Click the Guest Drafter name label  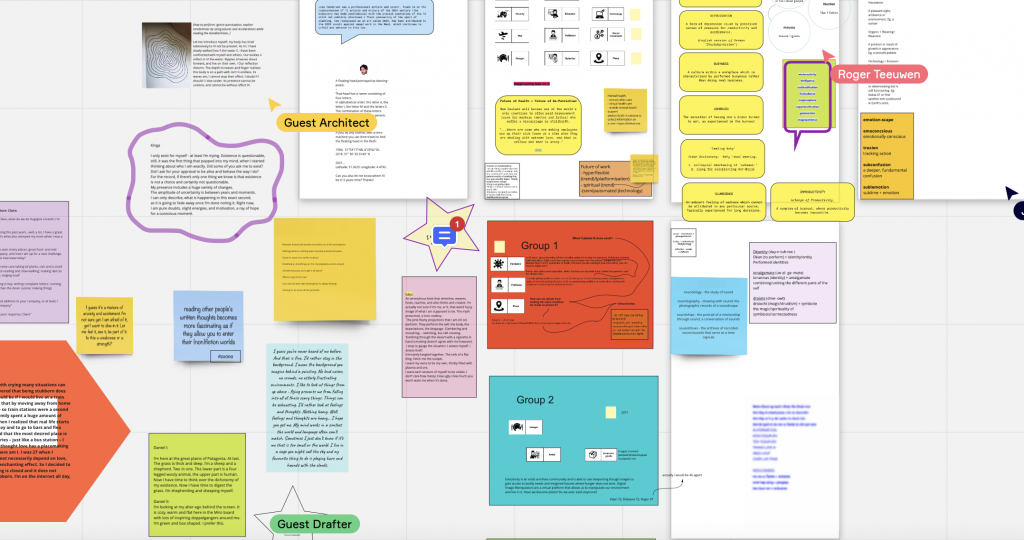pyautogui.click(x=315, y=524)
